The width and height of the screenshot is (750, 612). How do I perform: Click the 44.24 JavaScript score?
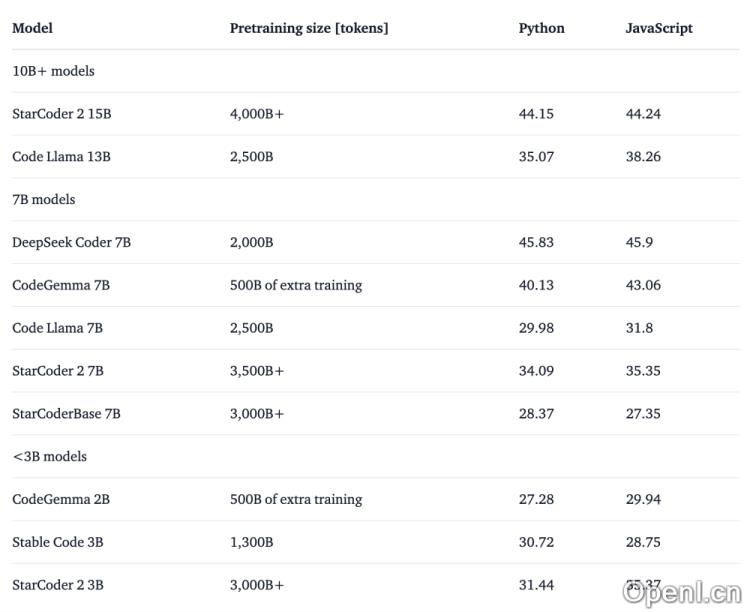point(643,114)
